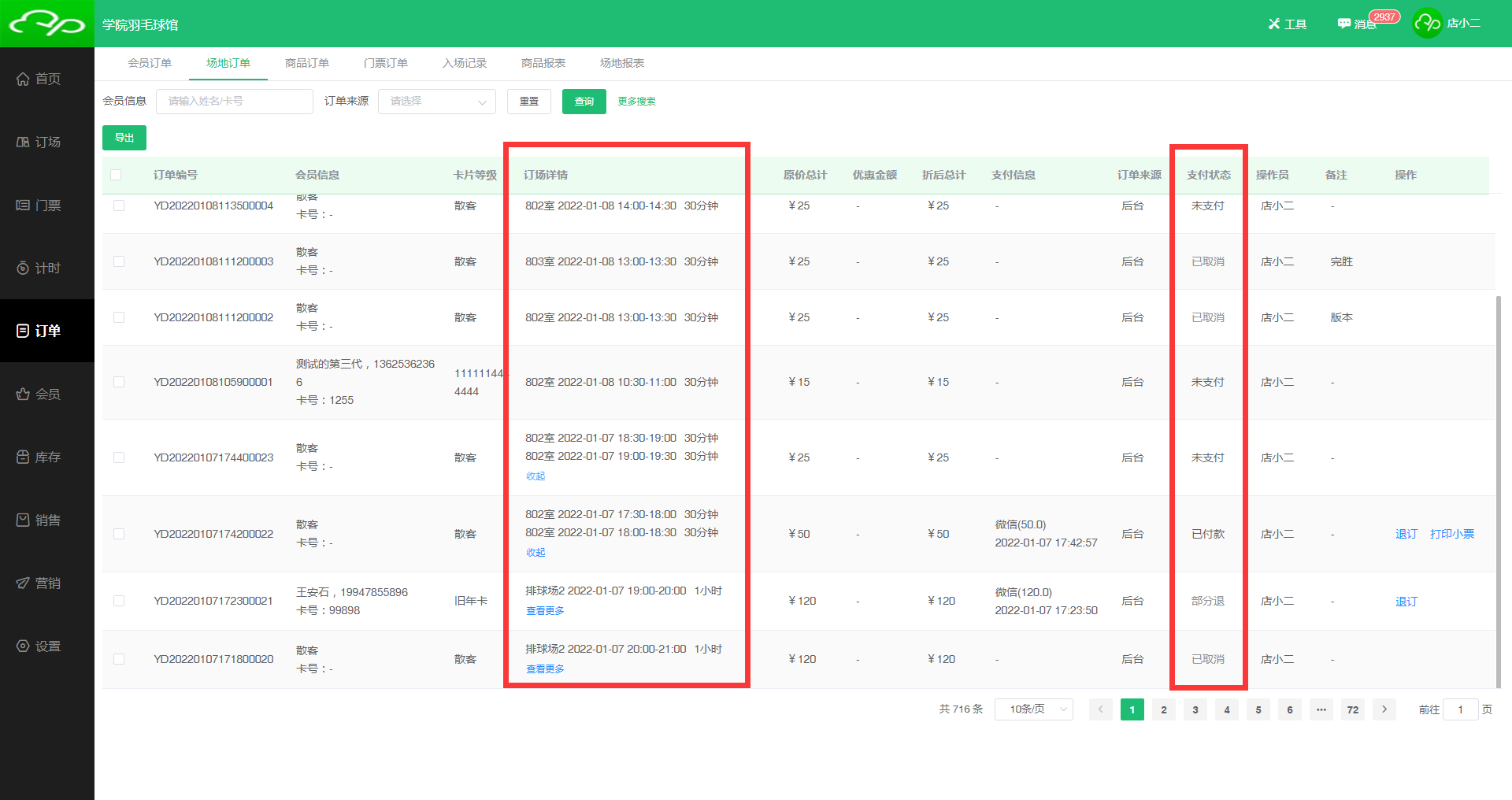
Task: Type in the 会员信息 name/card input field
Action: tap(234, 102)
